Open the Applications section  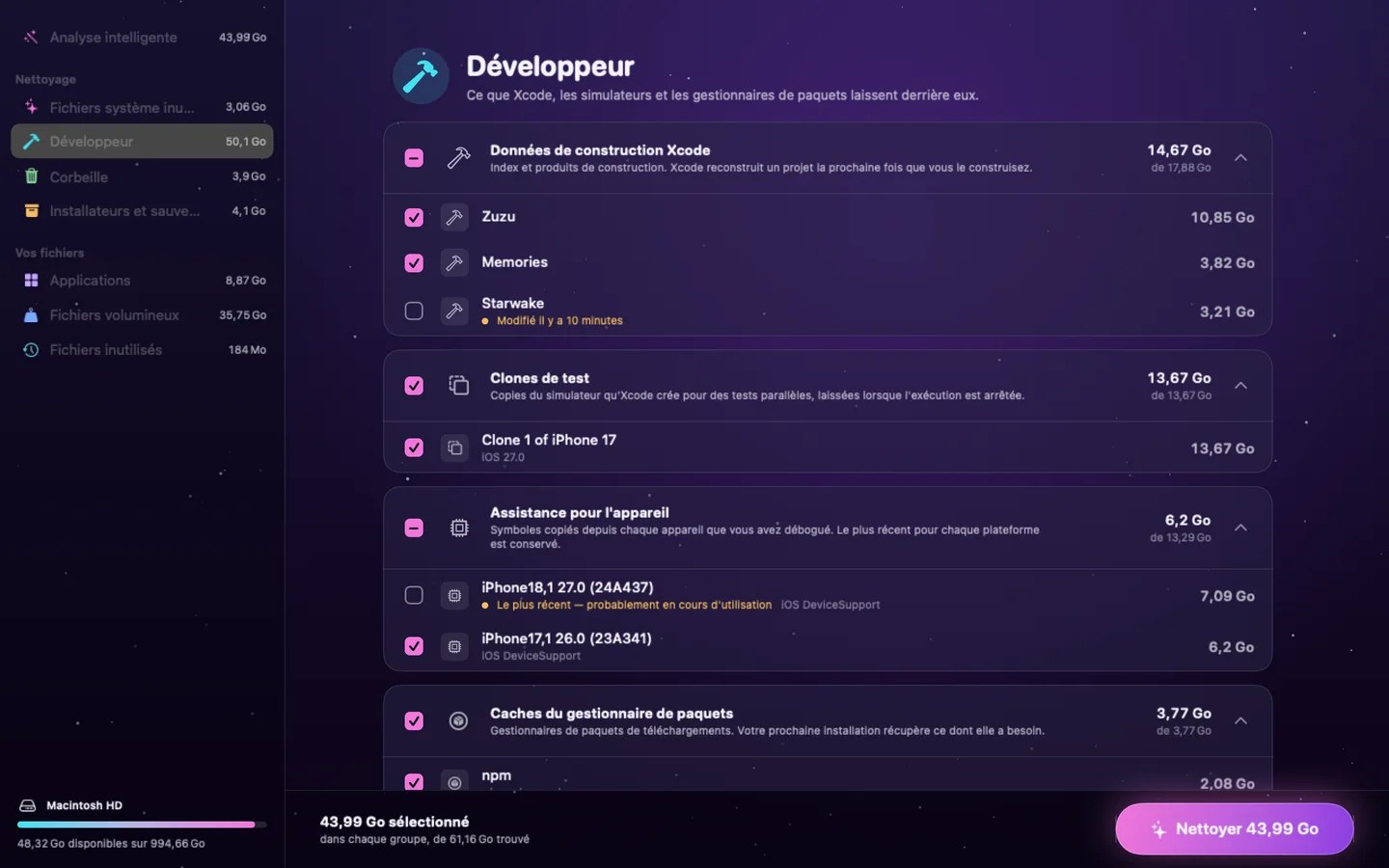[142, 281]
